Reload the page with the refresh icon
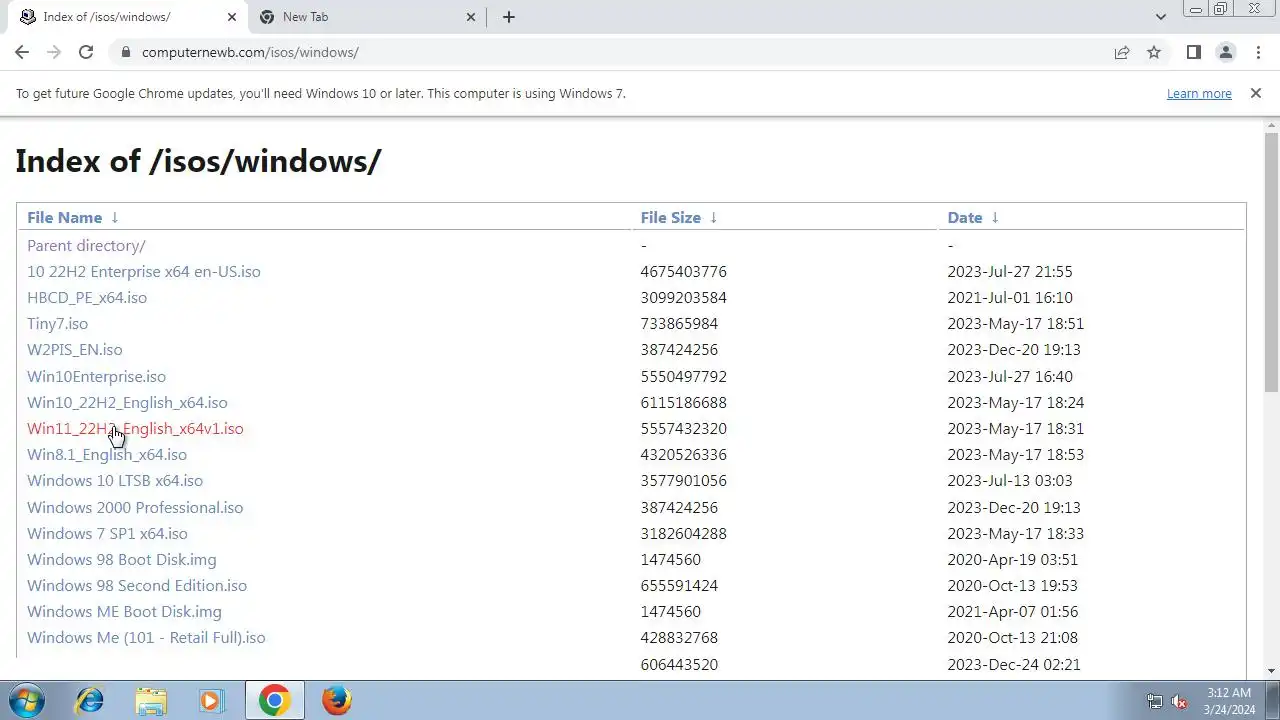 [86, 52]
